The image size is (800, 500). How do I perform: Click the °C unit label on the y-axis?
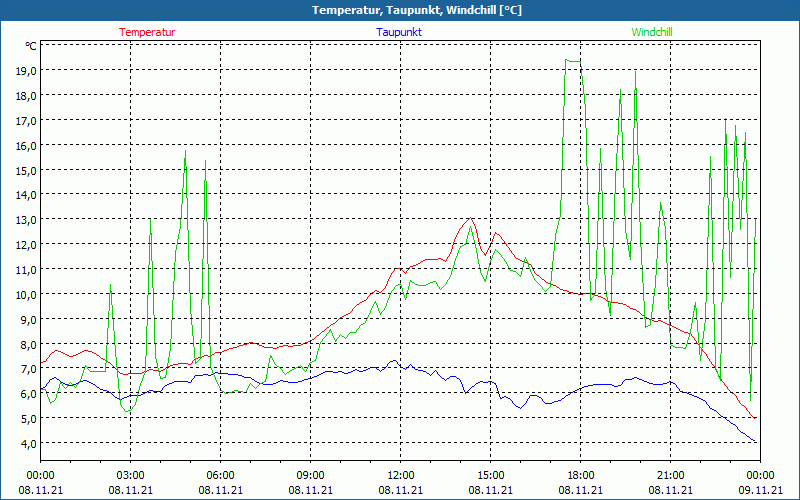[31, 46]
